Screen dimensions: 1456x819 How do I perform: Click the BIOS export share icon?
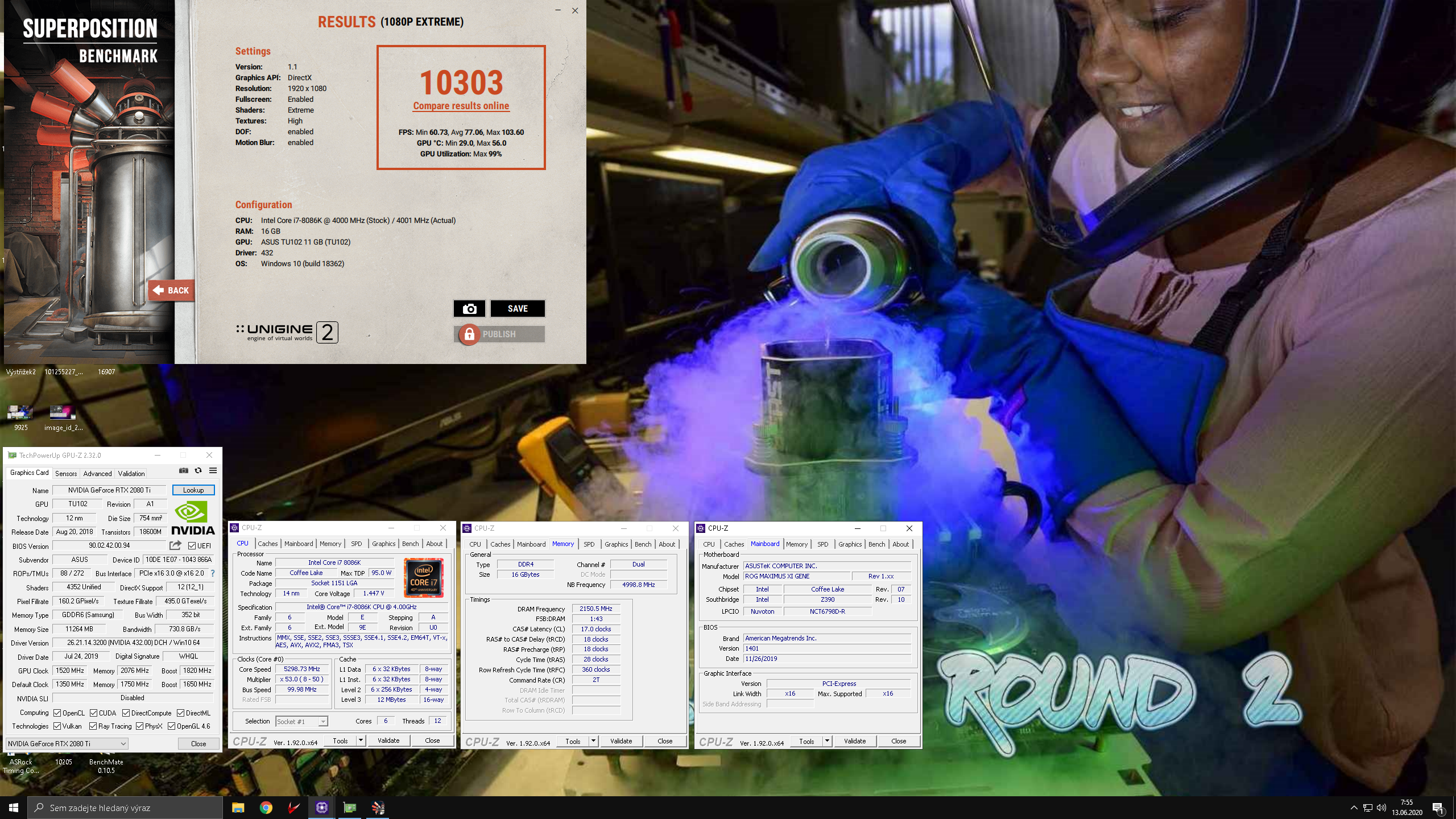[175, 545]
